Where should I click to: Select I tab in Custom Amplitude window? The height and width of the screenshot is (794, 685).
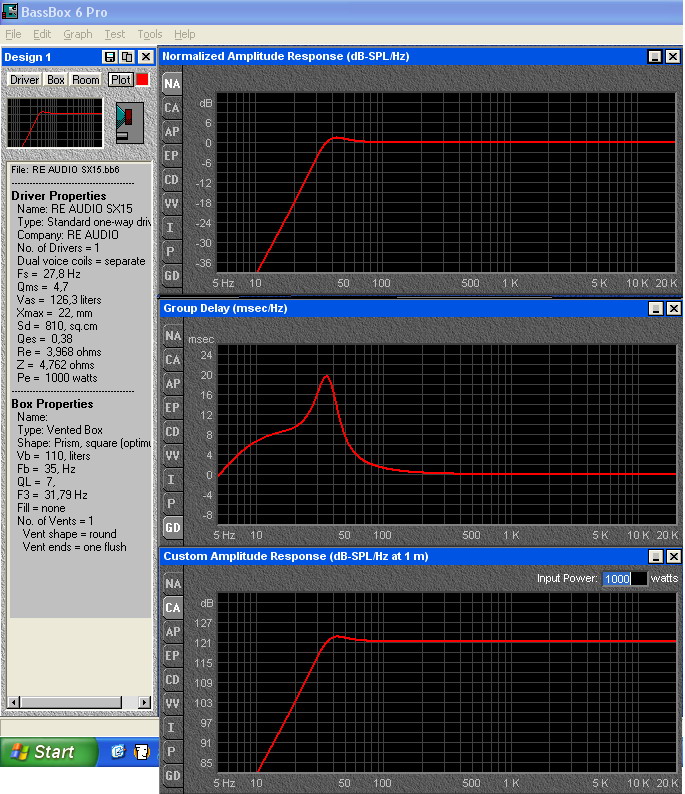coord(173,728)
